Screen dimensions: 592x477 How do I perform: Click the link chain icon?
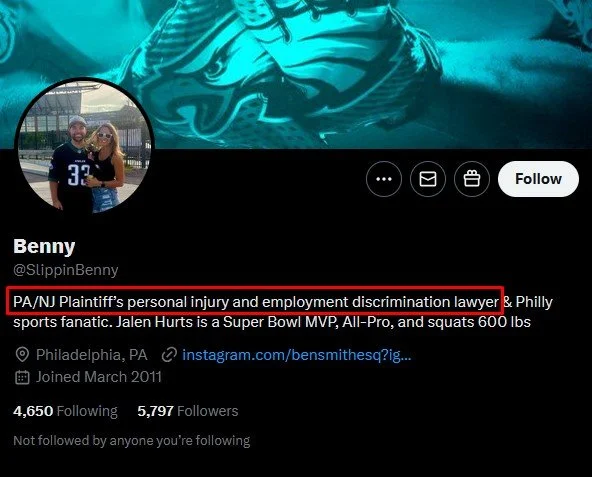pos(169,355)
